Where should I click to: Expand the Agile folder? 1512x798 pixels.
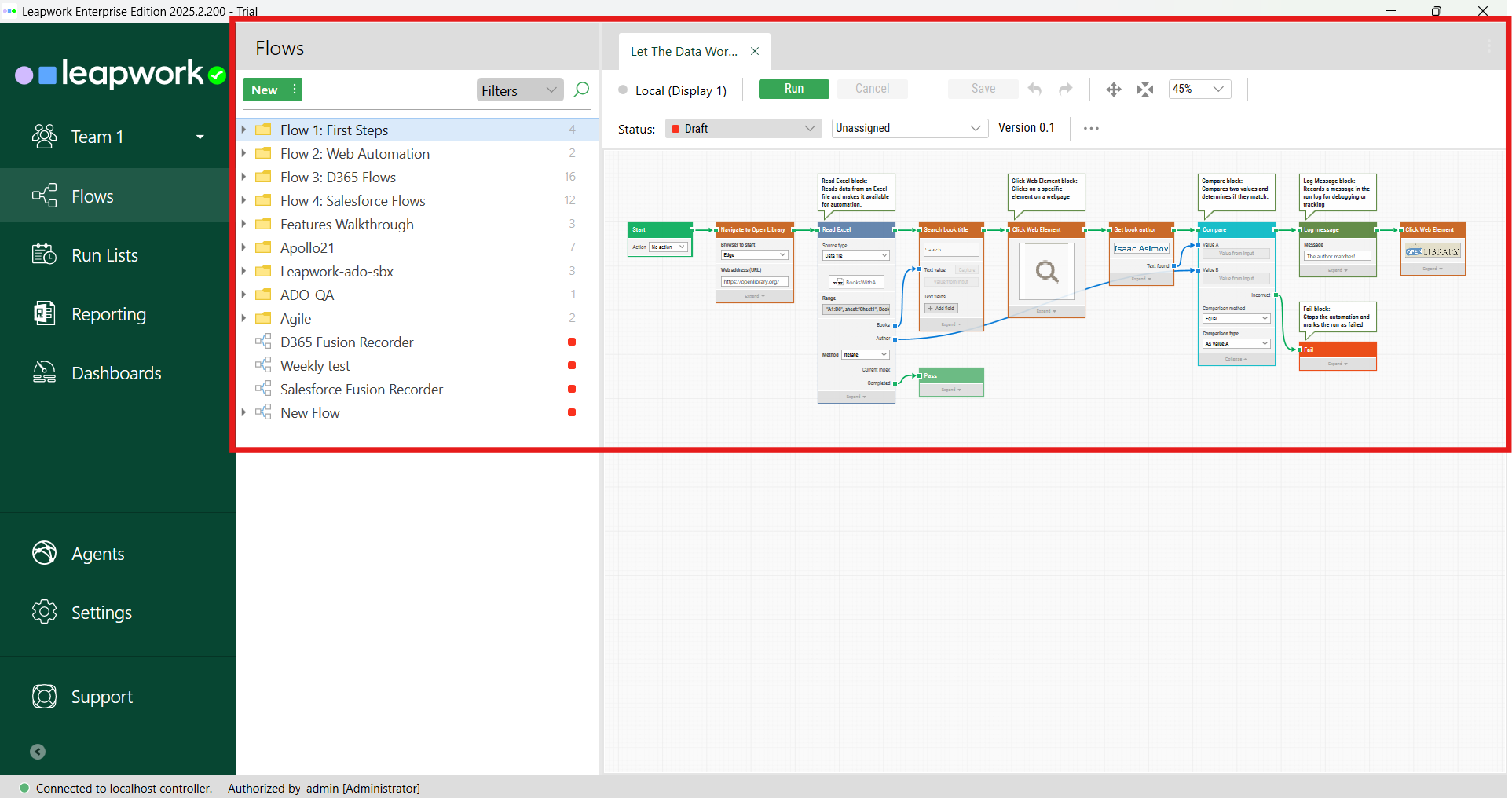pos(243,318)
